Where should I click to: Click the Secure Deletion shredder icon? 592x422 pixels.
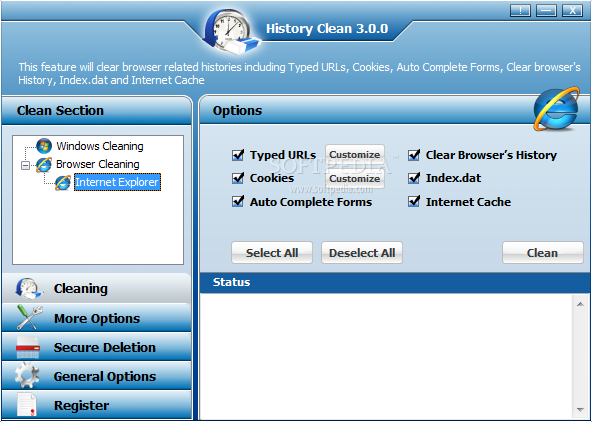(x=28, y=347)
